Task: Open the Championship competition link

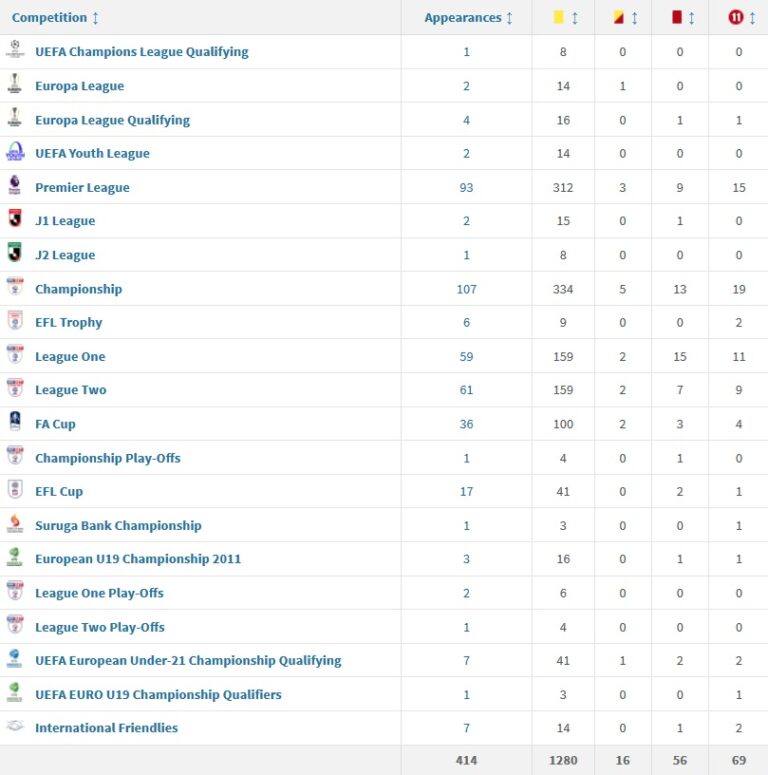Action: point(78,289)
